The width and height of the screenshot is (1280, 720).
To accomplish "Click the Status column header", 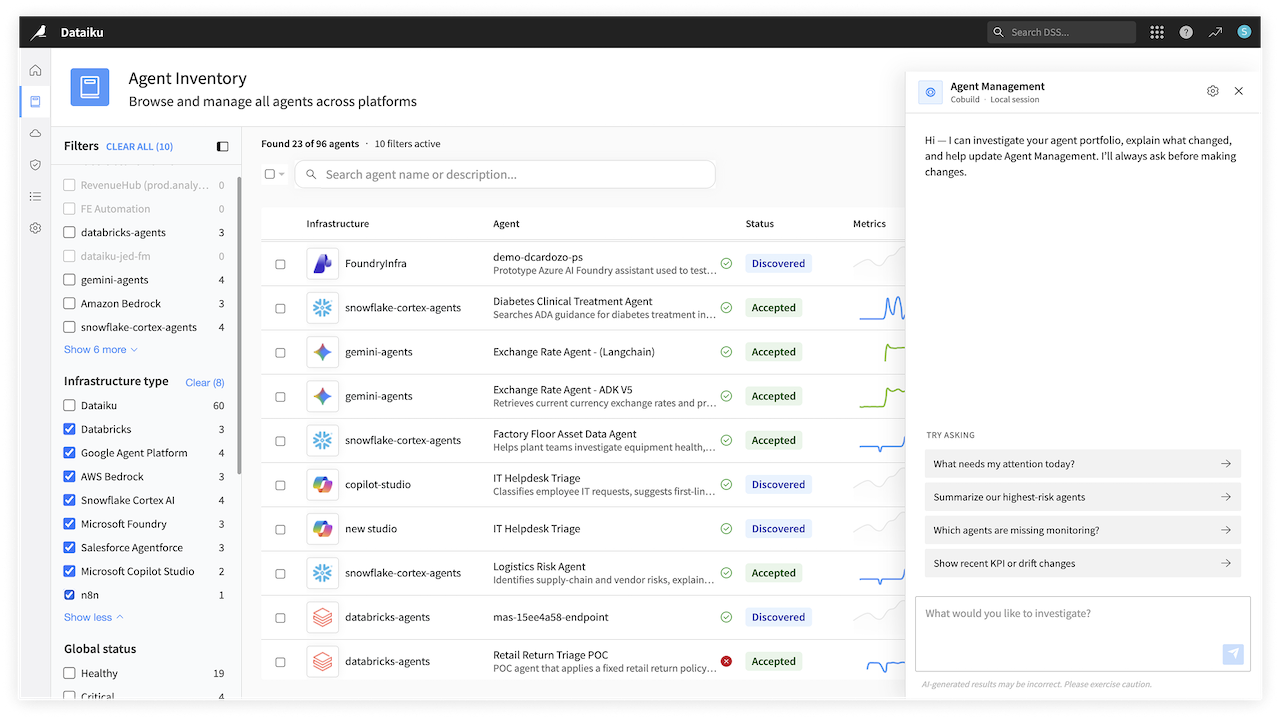I will pyautogui.click(x=760, y=224).
